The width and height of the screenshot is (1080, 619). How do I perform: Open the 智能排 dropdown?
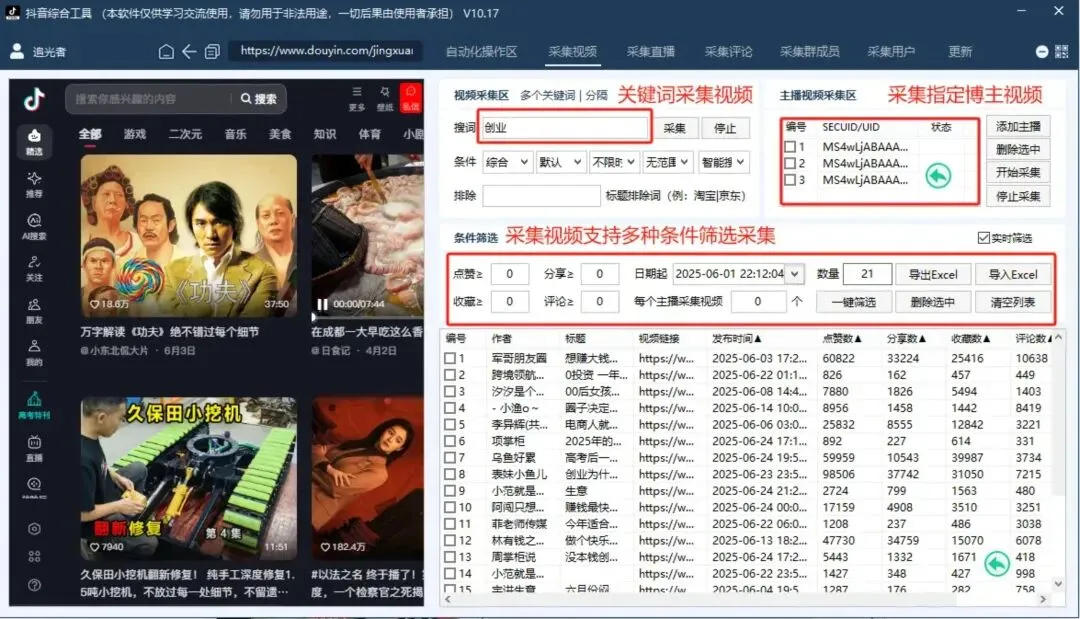pos(723,162)
